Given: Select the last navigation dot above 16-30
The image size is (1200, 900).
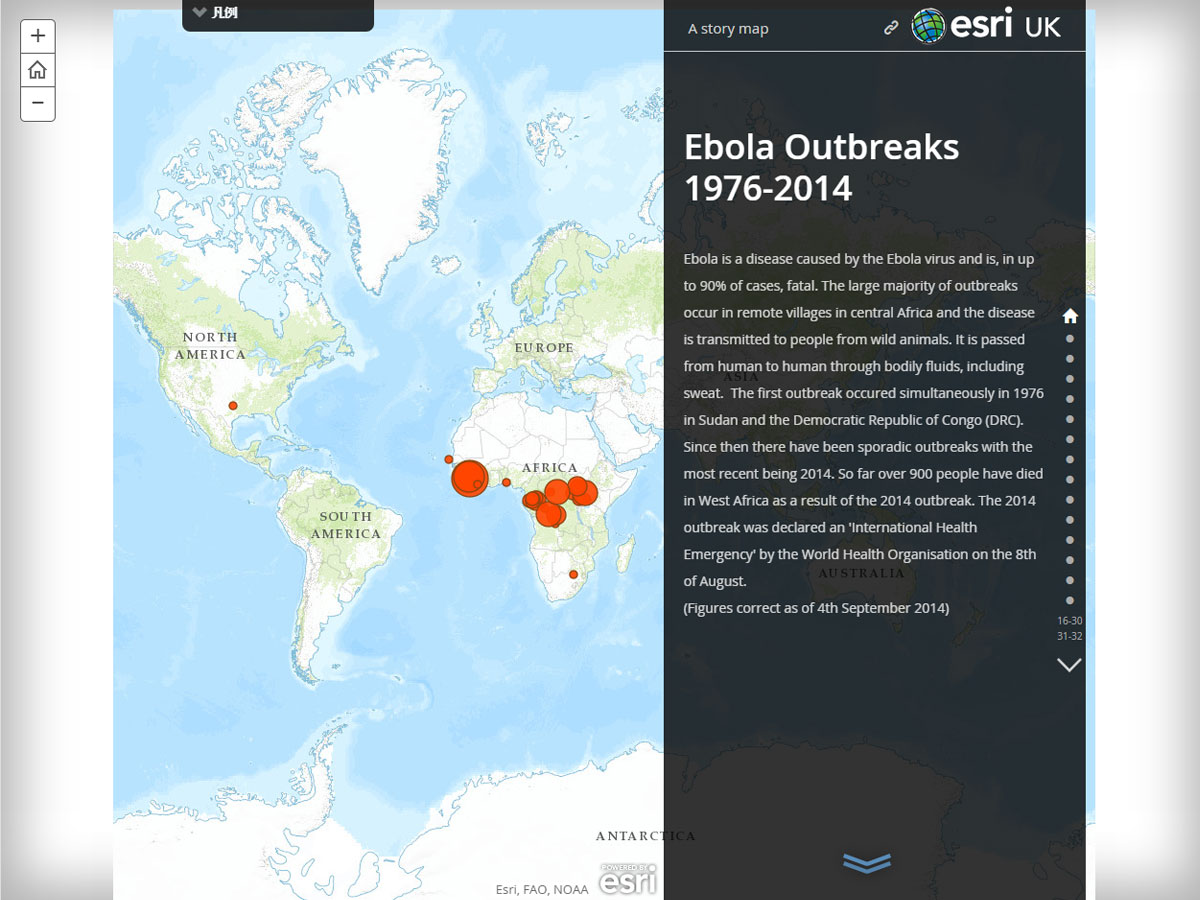Looking at the screenshot, I should (1070, 600).
